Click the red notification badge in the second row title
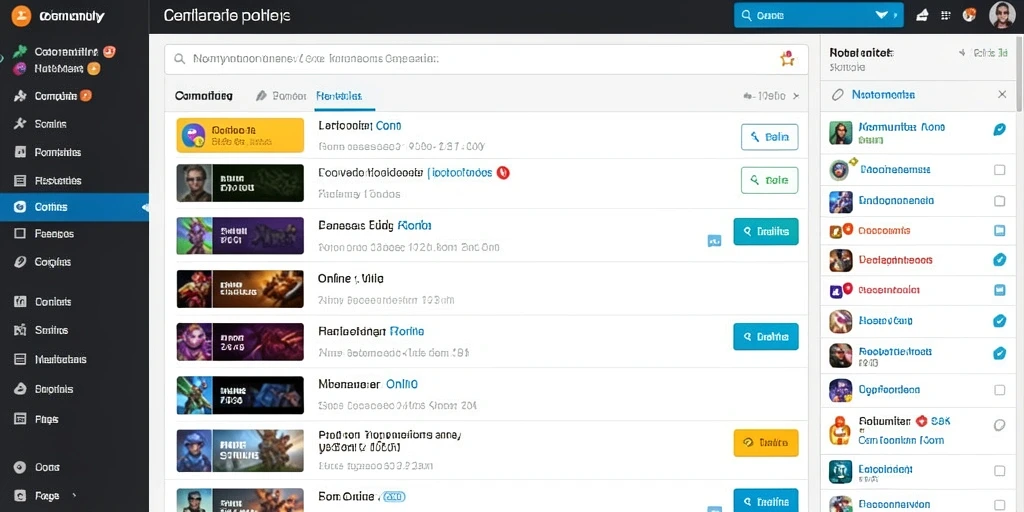 pos(502,173)
